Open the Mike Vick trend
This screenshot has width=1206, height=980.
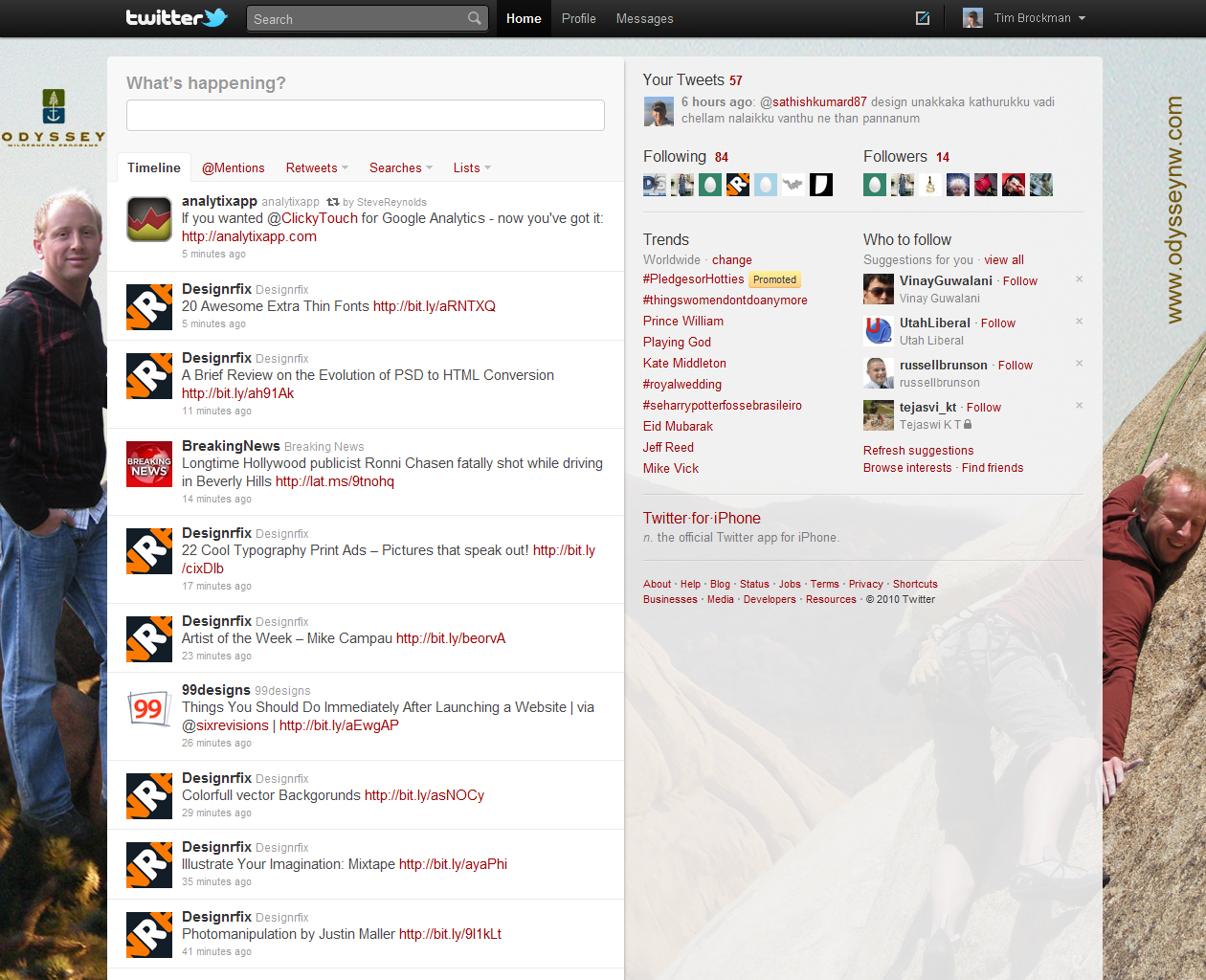[671, 469]
